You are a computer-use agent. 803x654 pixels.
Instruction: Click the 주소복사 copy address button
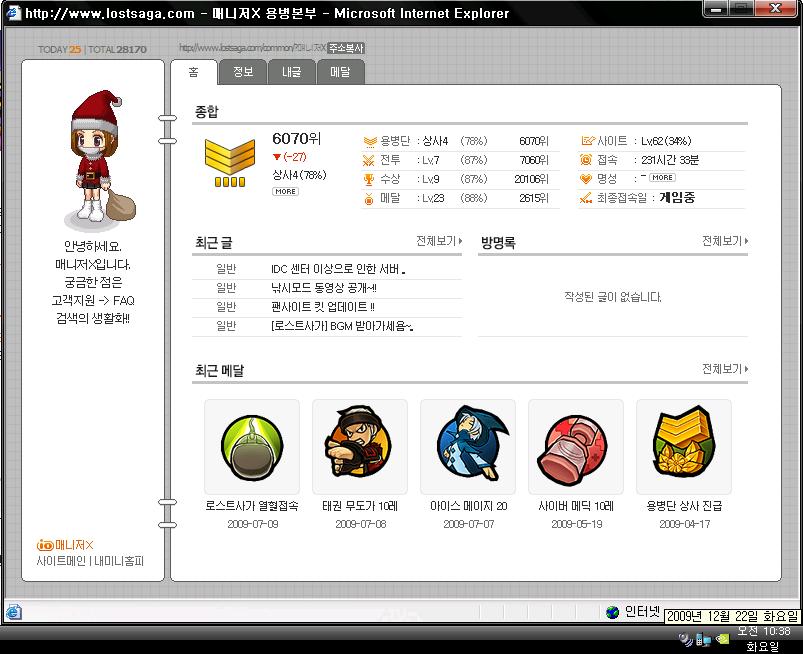346,48
